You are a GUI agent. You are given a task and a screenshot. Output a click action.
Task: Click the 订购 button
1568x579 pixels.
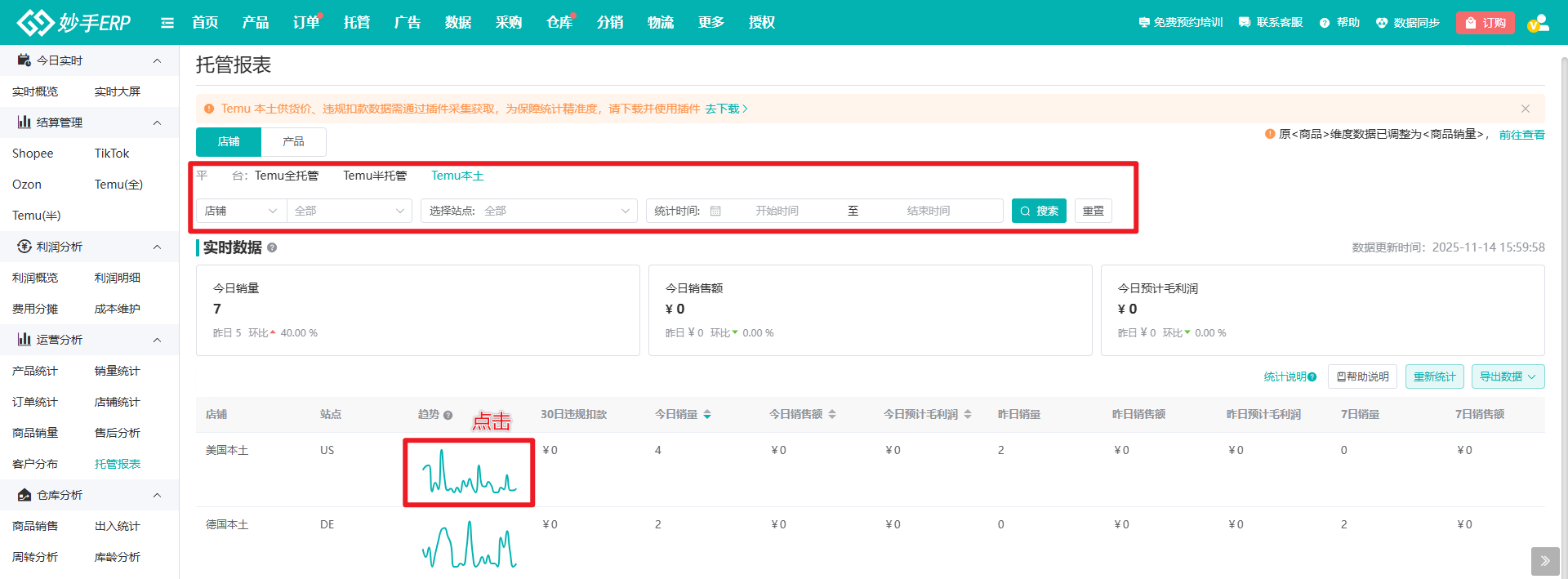[x=1486, y=23]
